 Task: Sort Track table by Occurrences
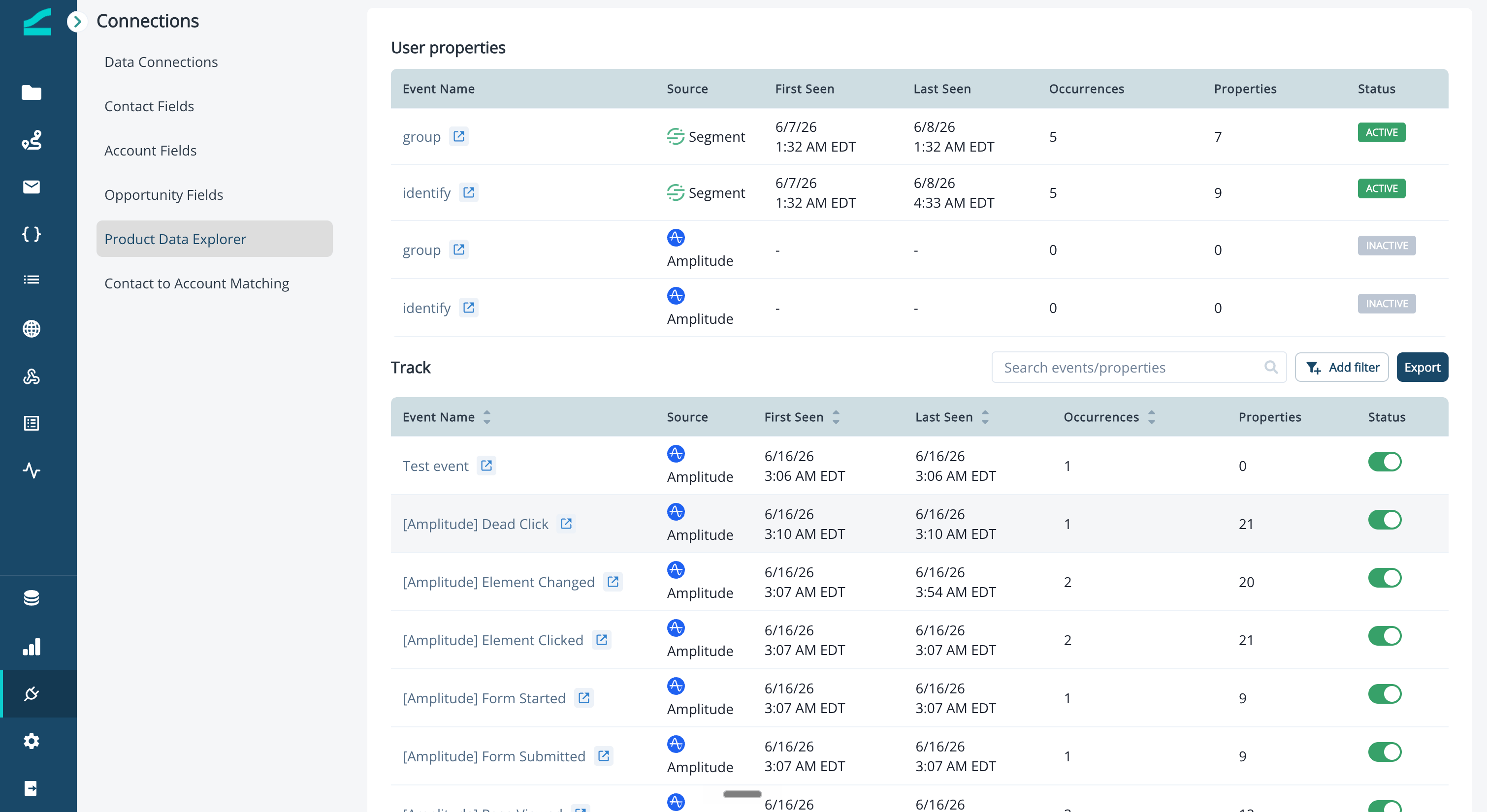tap(1152, 417)
